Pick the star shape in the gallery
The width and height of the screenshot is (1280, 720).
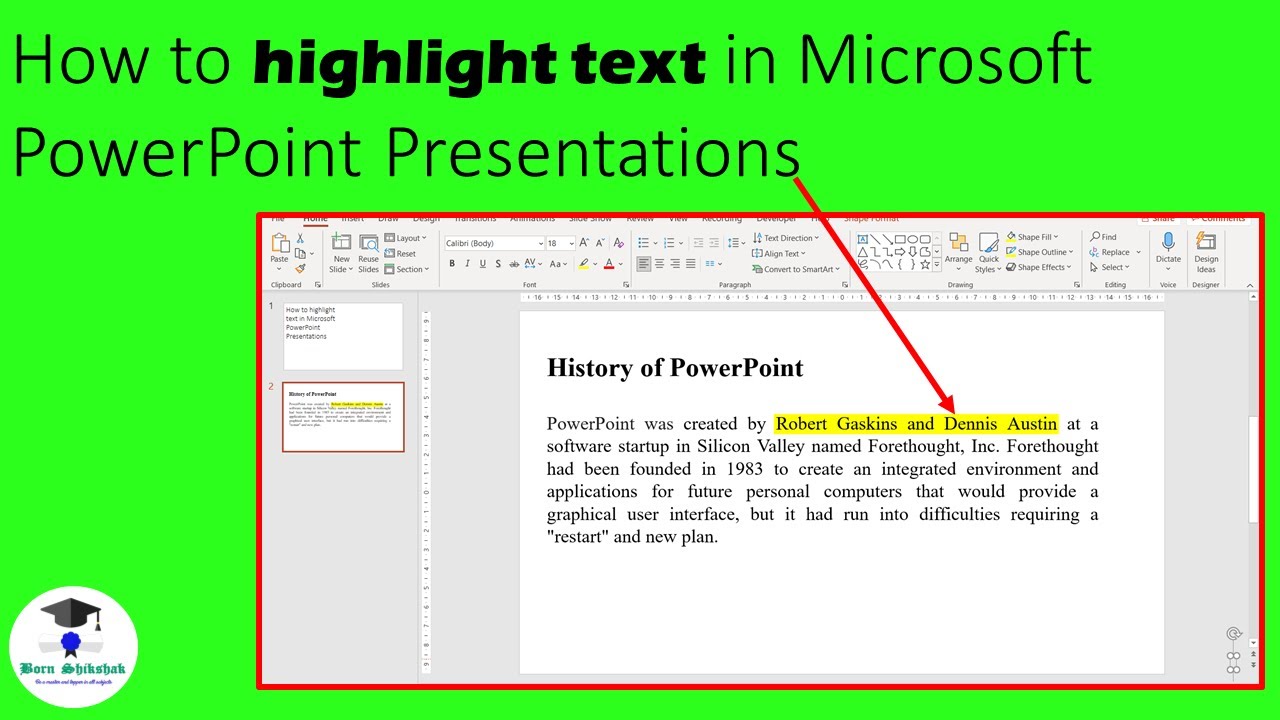tap(926, 265)
